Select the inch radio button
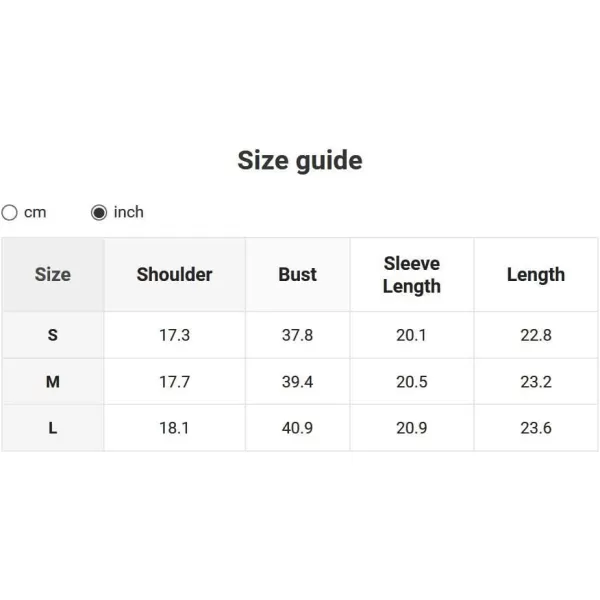 pyautogui.click(x=99, y=212)
